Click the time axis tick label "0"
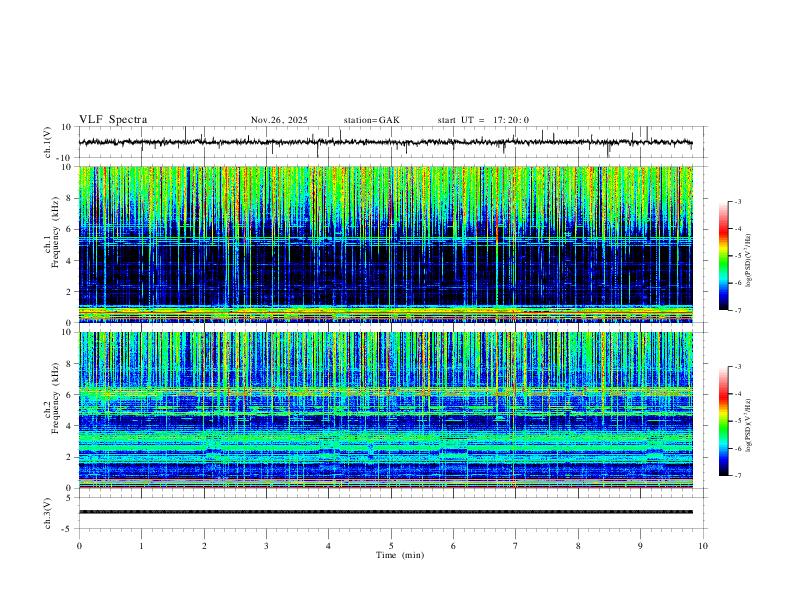Viewport: 792px width, 612px height. click(x=79, y=546)
